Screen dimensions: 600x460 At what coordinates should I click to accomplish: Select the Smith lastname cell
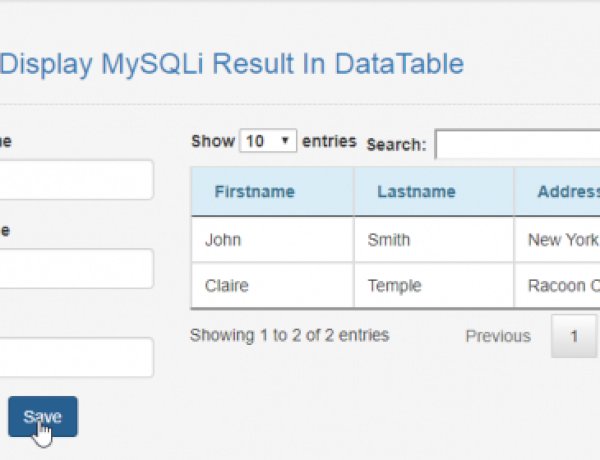(x=388, y=240)
